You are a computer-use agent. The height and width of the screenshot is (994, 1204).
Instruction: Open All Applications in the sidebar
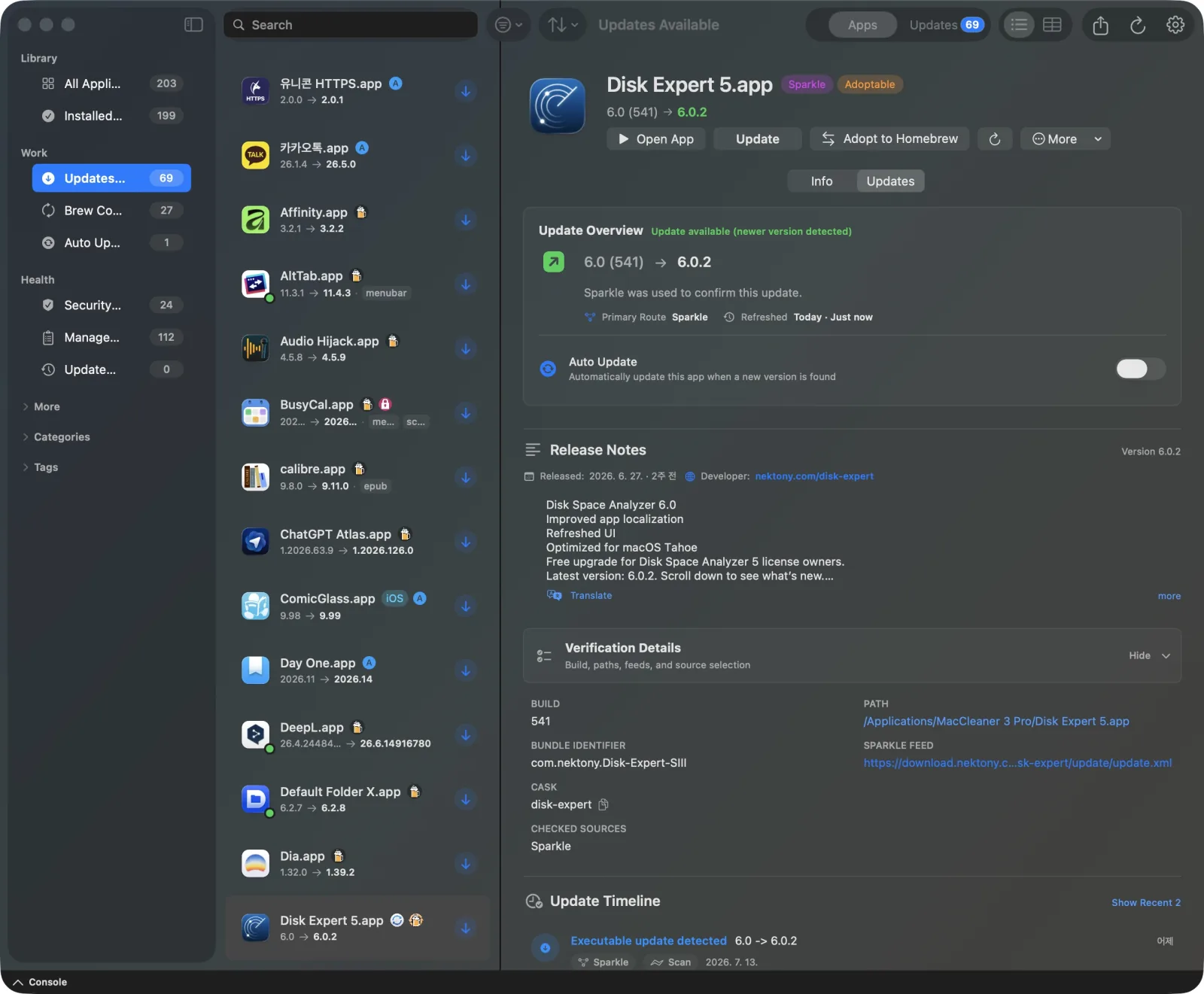tap(111, 84)
